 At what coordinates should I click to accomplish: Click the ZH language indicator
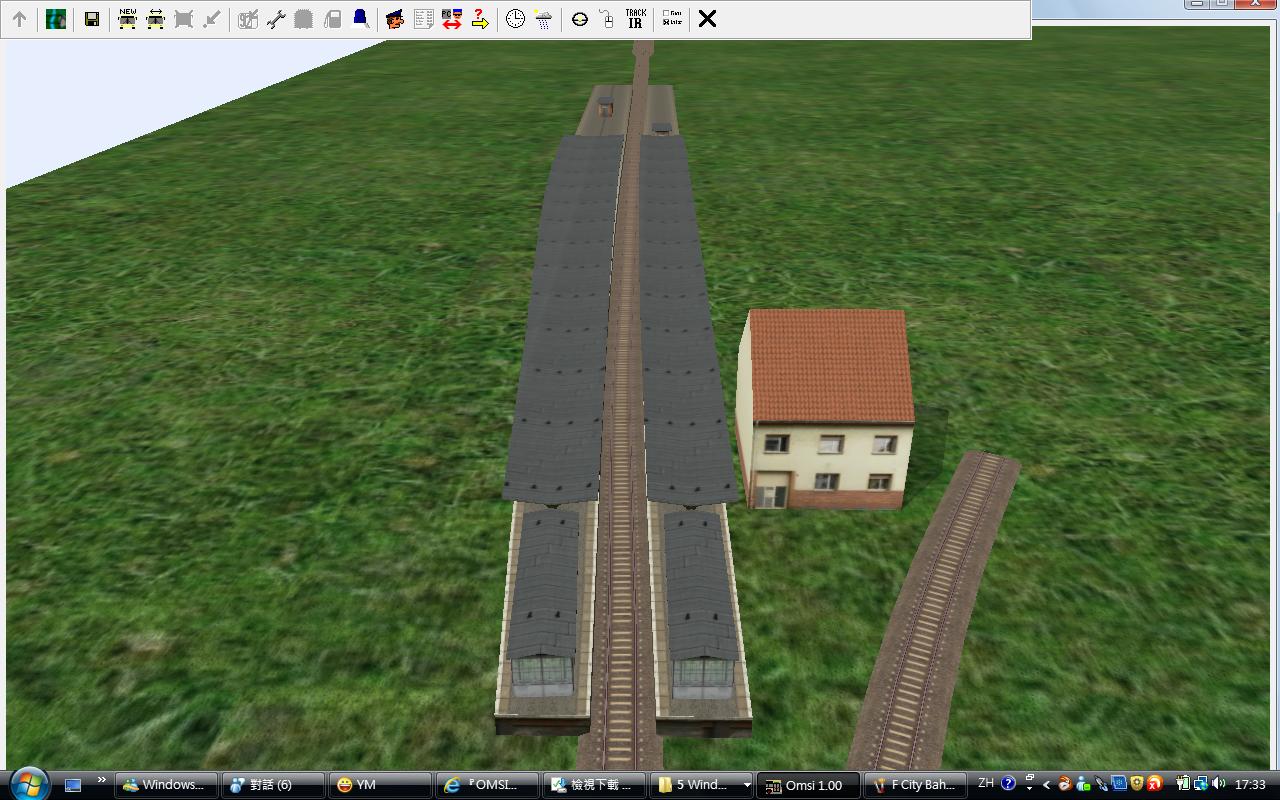[x=986, y=783]
